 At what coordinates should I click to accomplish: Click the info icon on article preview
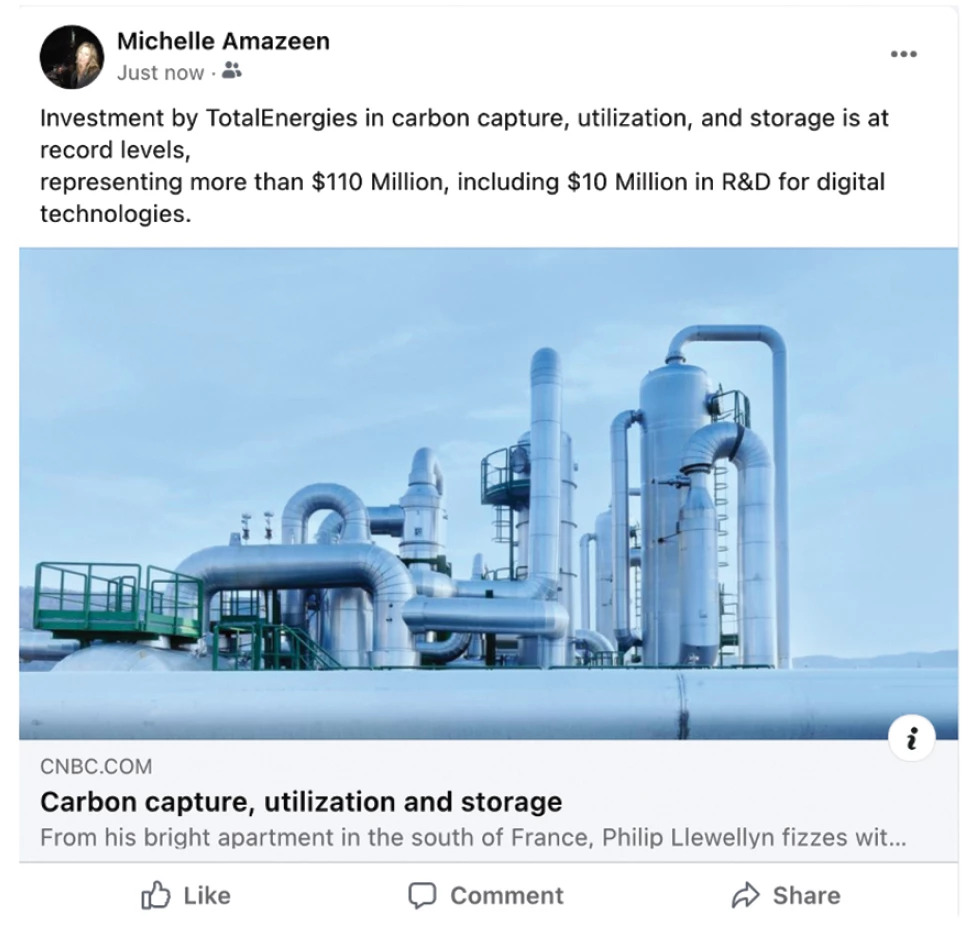point(911,740)
